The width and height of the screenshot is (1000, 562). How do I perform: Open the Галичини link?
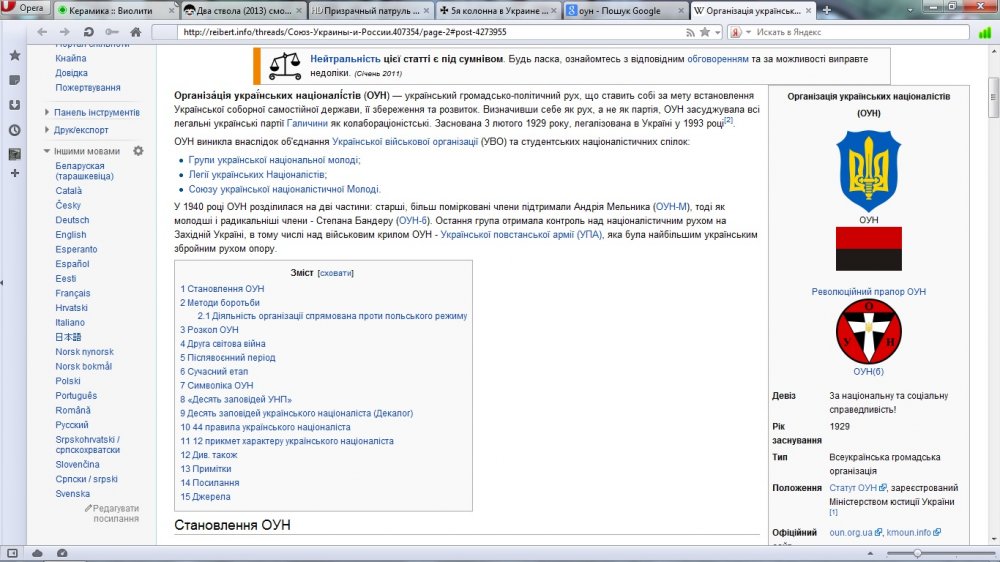click(x=307, y=124)
